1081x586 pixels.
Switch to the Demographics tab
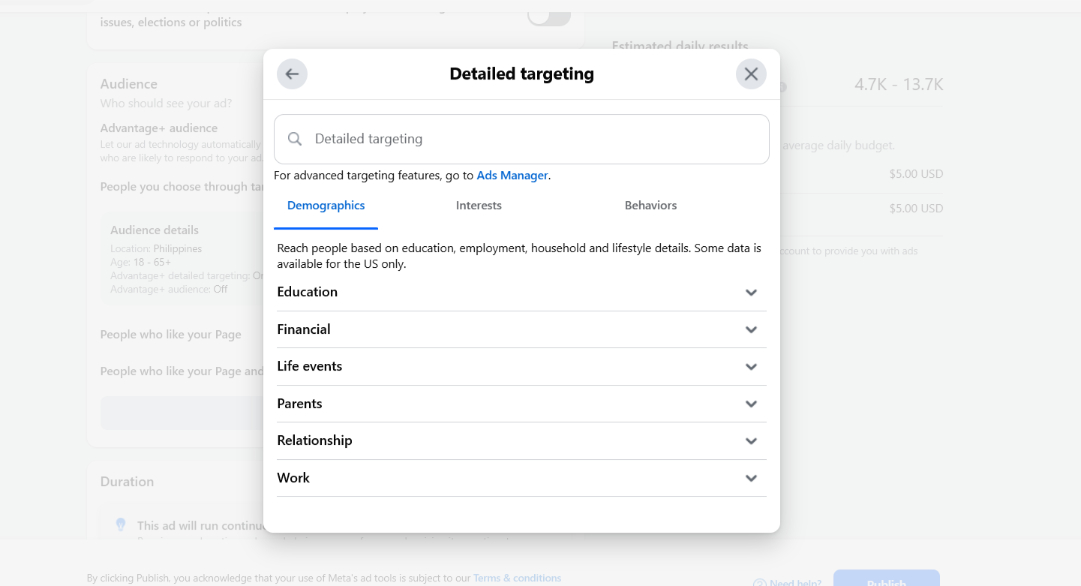click(326, 205)
